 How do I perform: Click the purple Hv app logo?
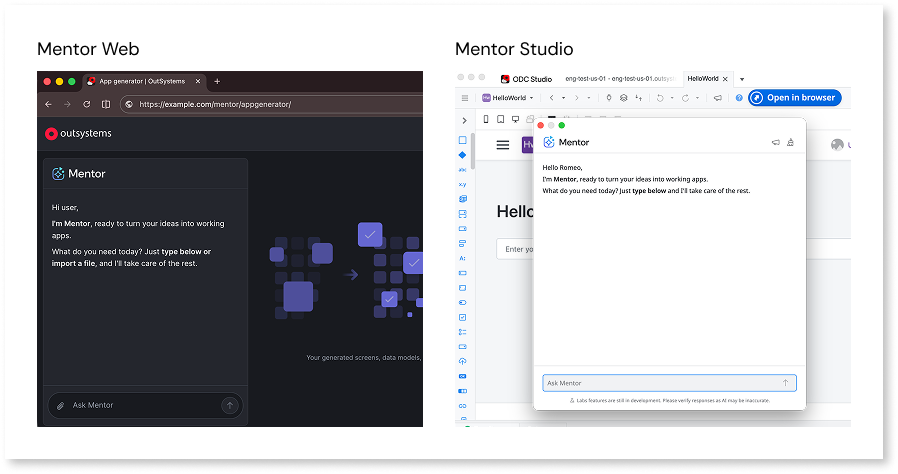tap(527, 145)
